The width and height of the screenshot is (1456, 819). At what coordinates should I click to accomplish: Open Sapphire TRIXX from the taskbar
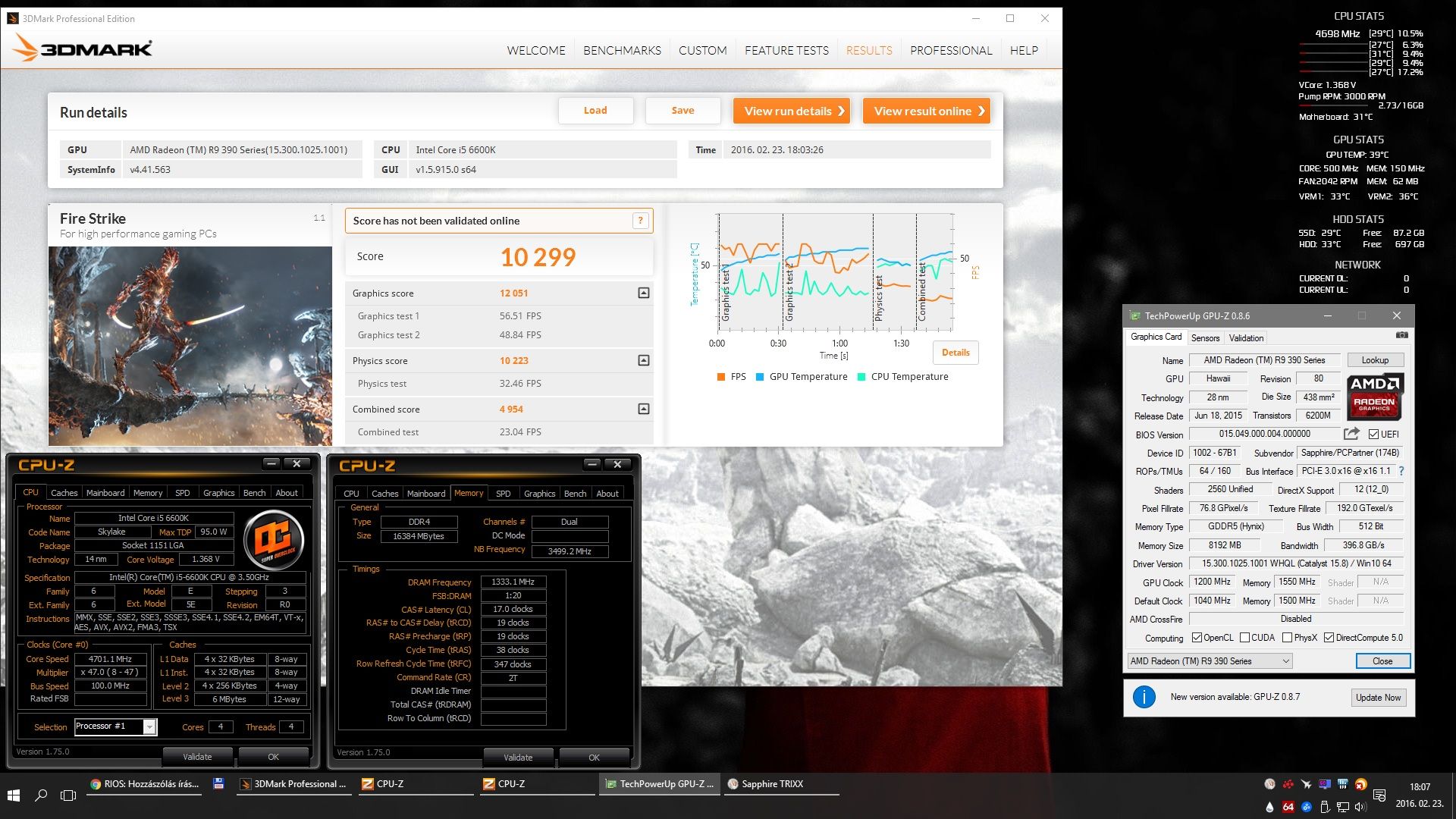point(766,784)
